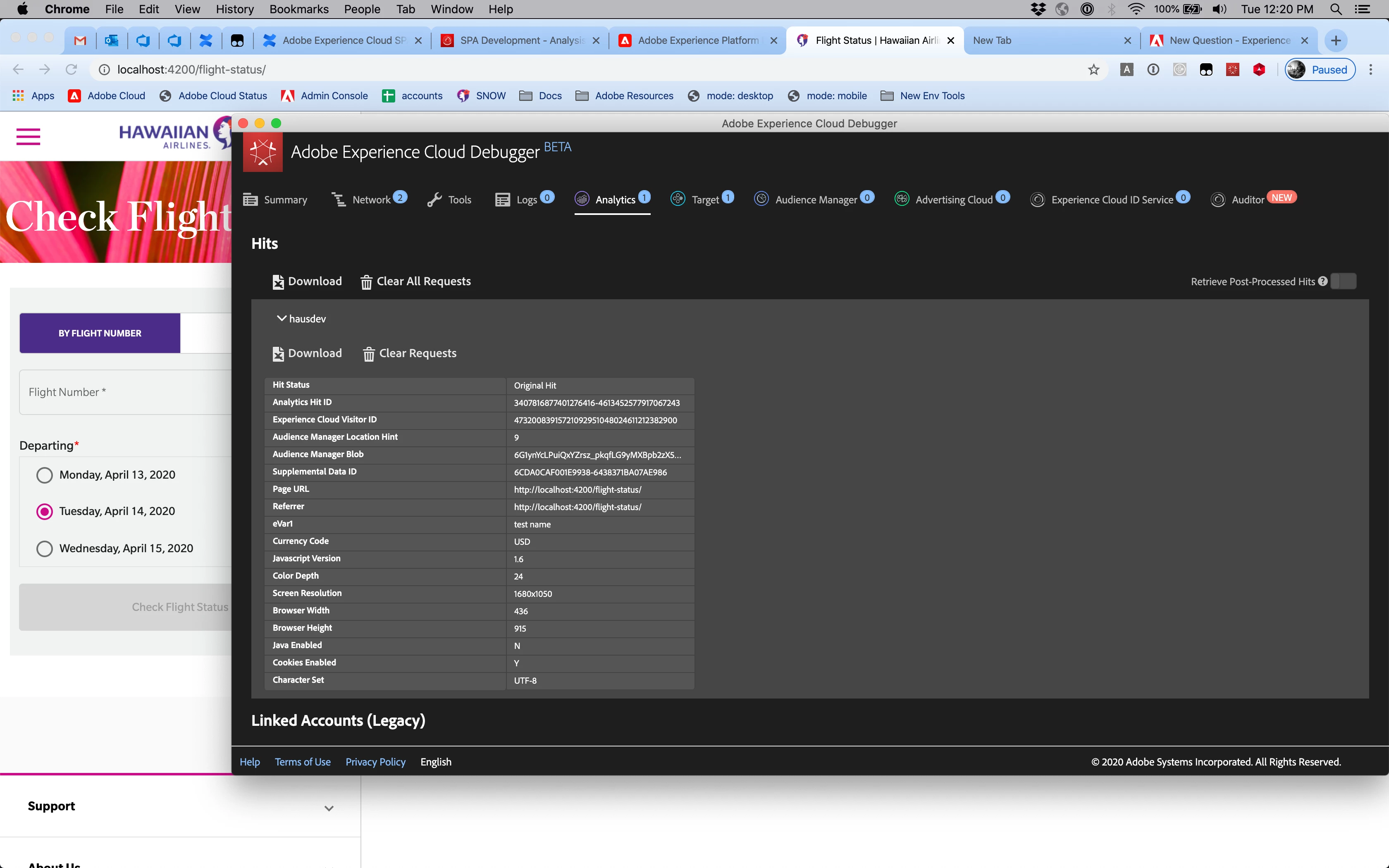Viewport: 1389px width, 868px height.
Task: Open macOS Spotlight search icon
Action: 1336,9
